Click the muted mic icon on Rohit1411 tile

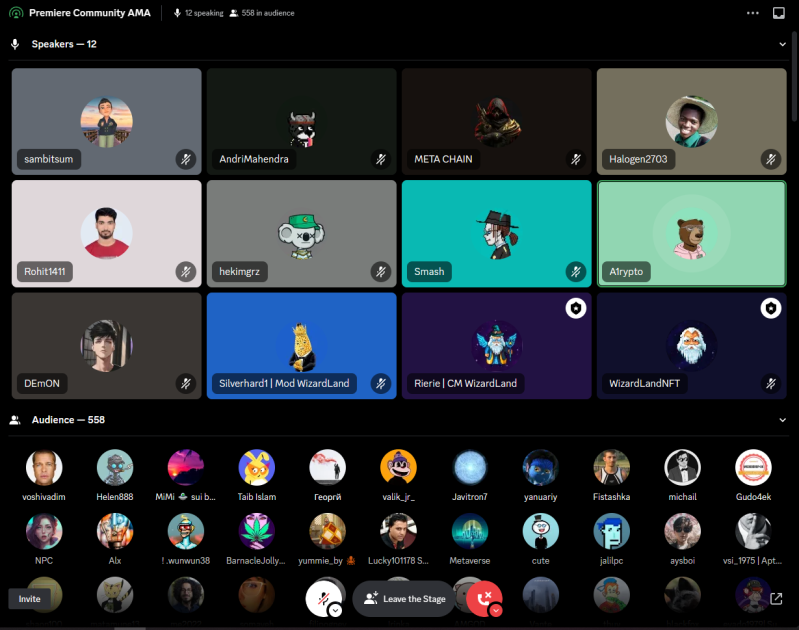tap(186, 272)
